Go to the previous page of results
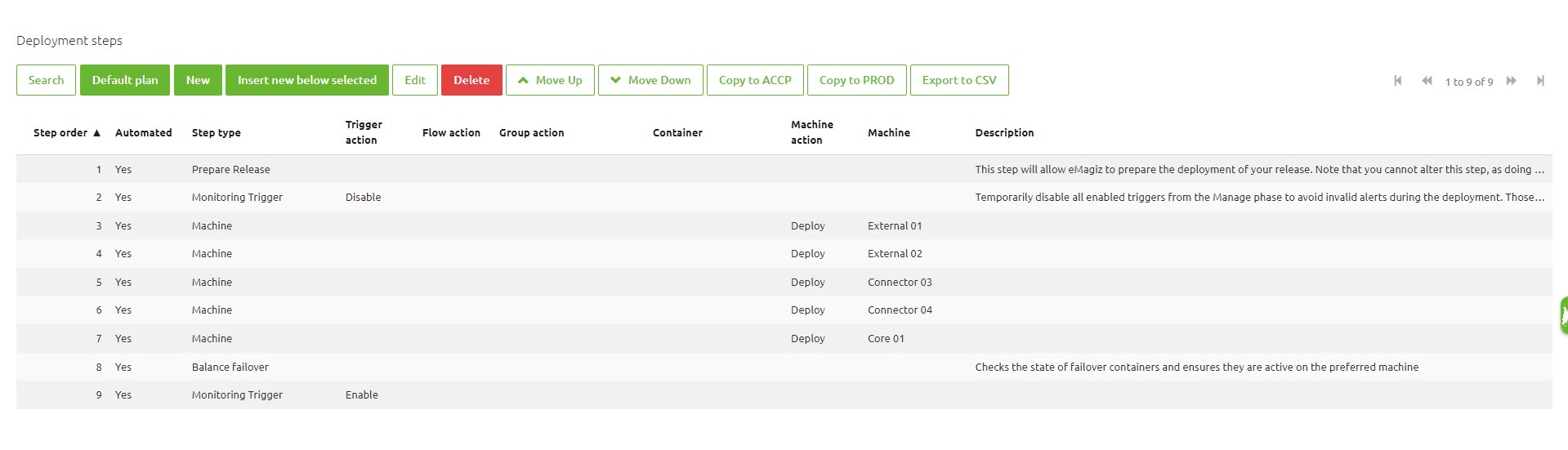The image size is (1568, 450). click(1427, 81)
